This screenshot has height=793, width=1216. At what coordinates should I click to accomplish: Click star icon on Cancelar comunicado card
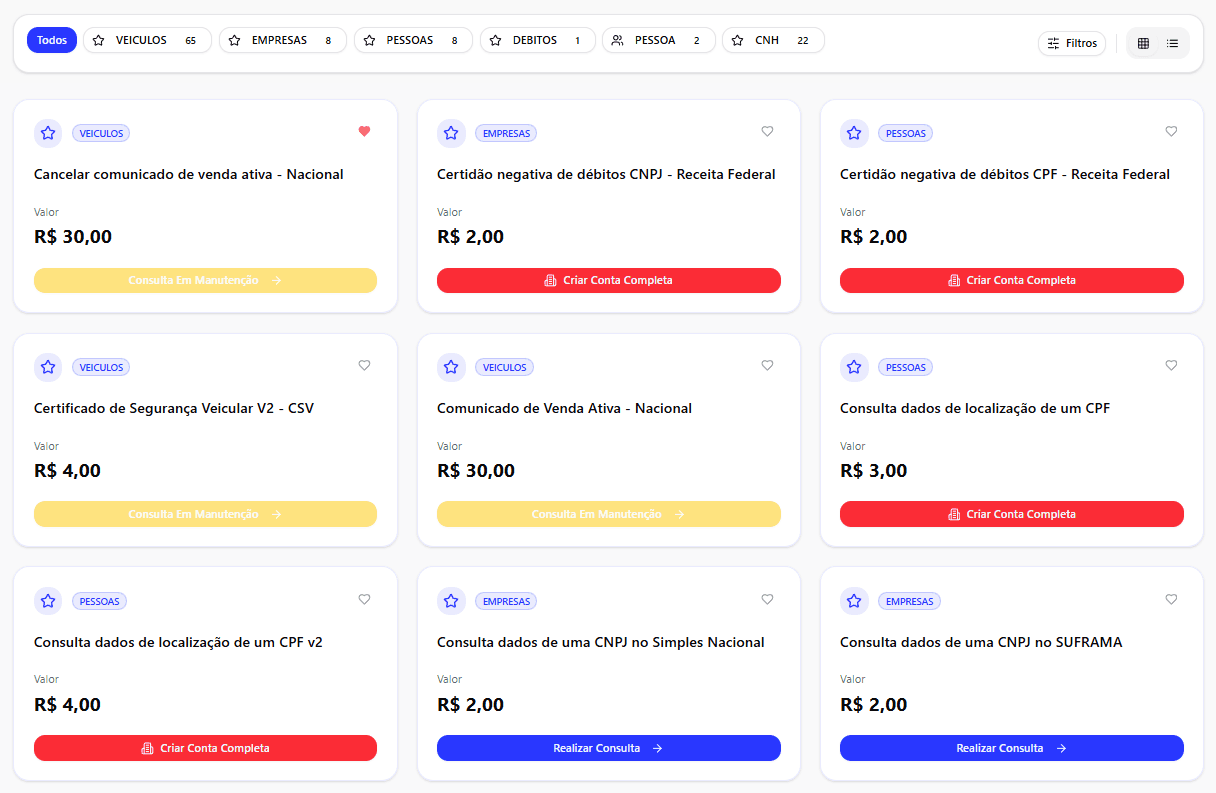point(48,133)
